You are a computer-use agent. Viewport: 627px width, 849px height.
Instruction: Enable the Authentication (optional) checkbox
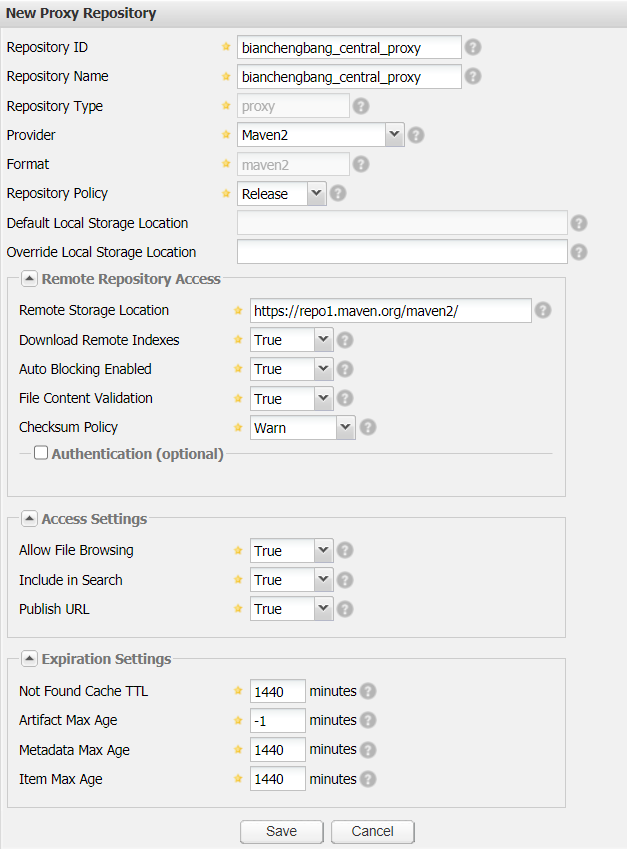[x=41, y=453]
